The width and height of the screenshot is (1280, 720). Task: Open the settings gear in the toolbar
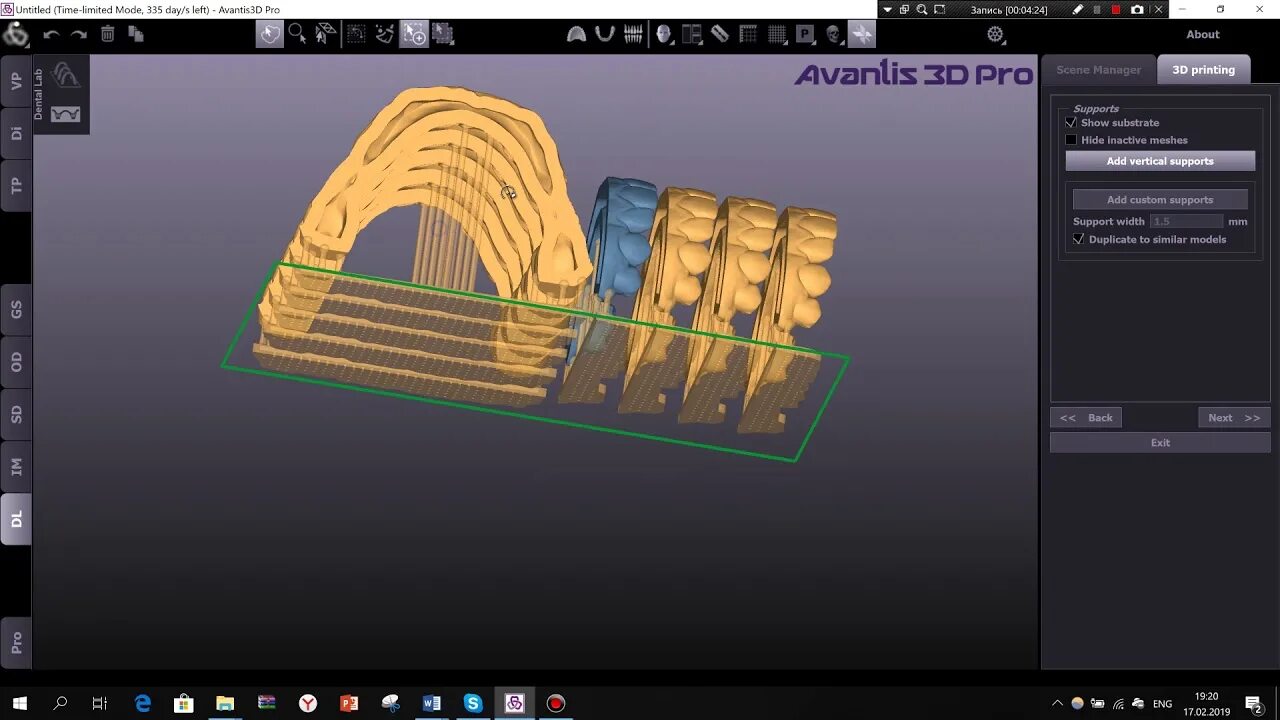[994, 33]
